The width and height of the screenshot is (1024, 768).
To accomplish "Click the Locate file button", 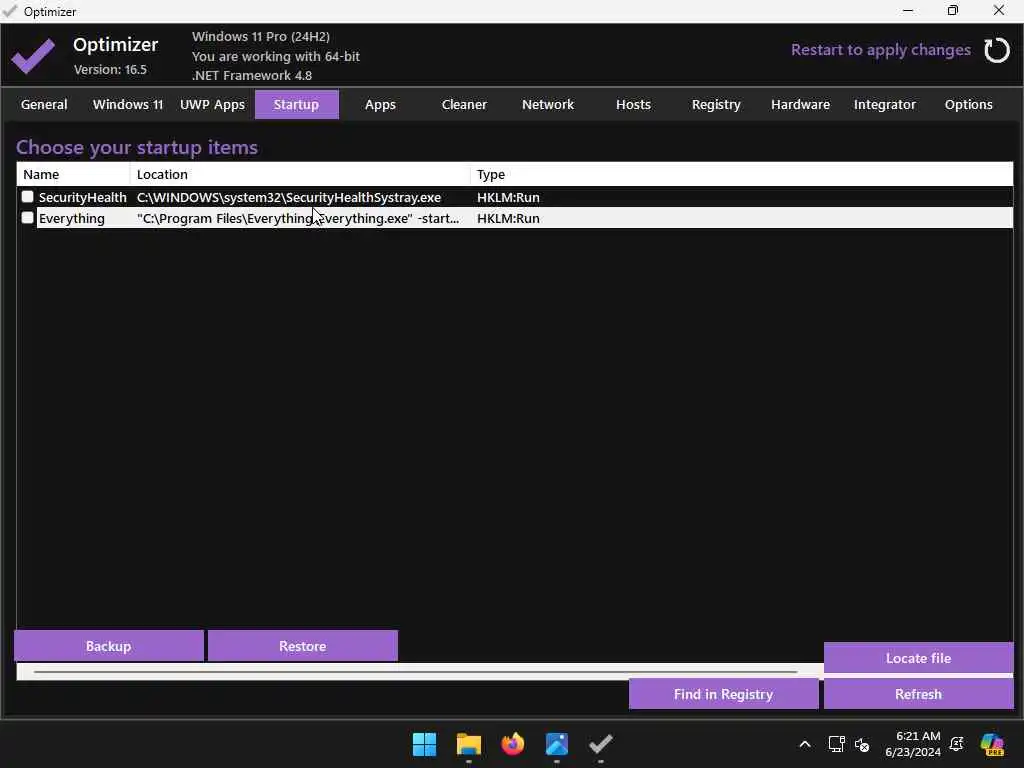I will [x=918, y=658].
